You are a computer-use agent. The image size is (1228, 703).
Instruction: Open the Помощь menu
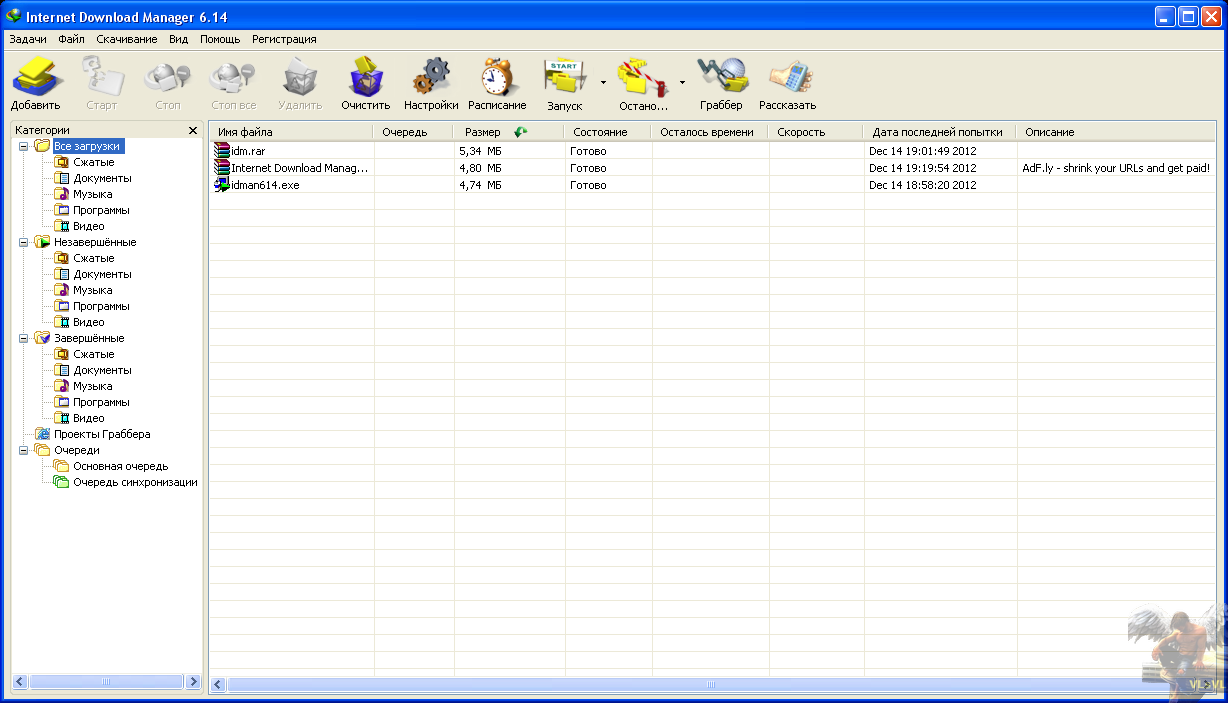click(x=220, y=39)
